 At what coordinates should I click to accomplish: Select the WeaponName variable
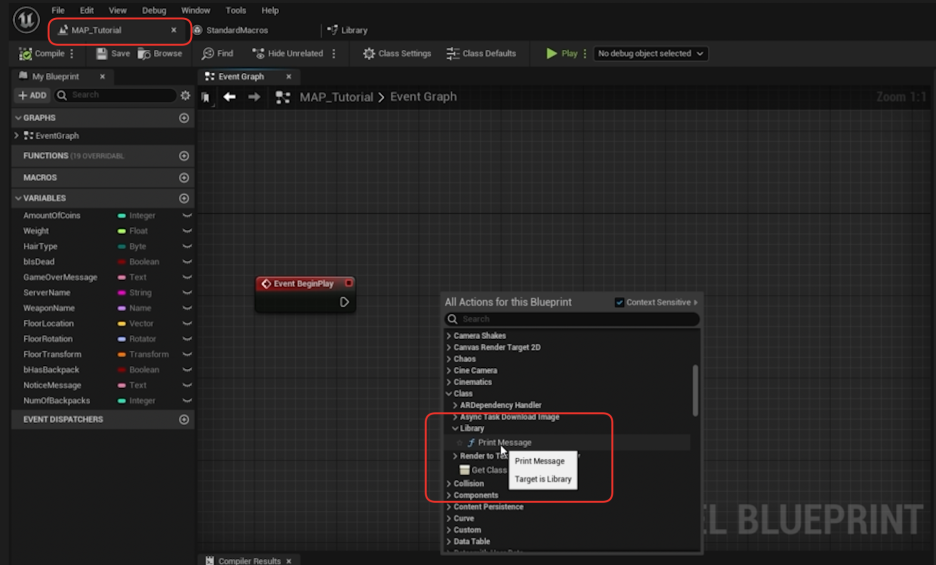pyautogui.click(x=49, y=308)
